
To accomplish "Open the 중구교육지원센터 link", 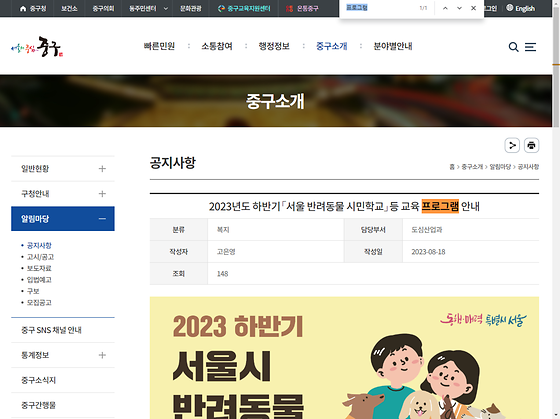I will [x=244, y=8].
